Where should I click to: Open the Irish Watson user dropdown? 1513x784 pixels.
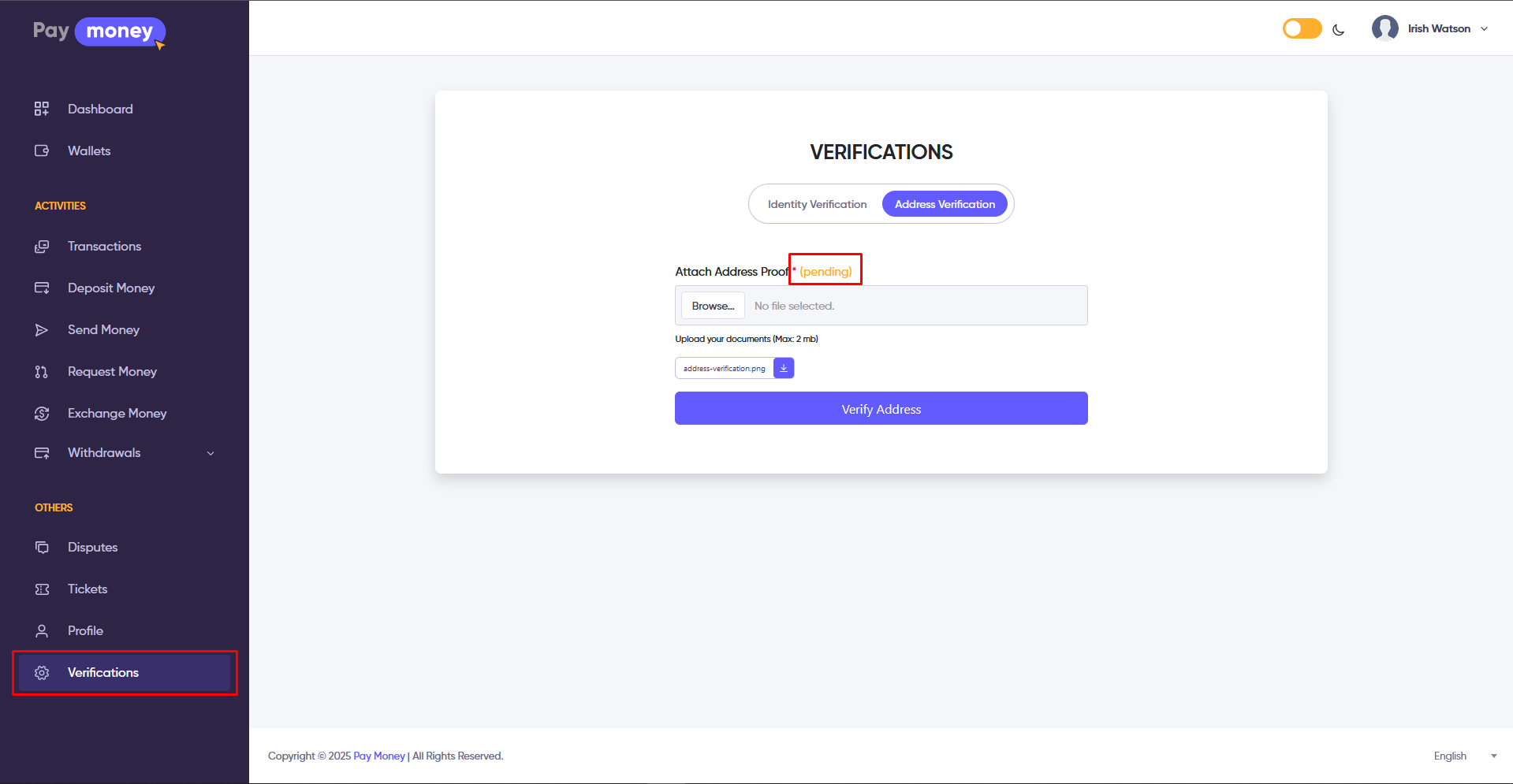point(1431,29)
